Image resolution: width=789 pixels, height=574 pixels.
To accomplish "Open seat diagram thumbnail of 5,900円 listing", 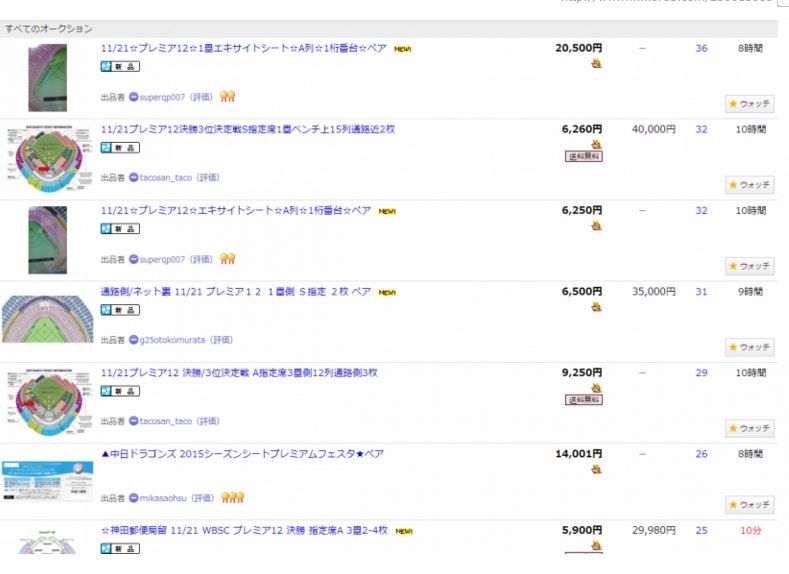I will click(47, 541).
